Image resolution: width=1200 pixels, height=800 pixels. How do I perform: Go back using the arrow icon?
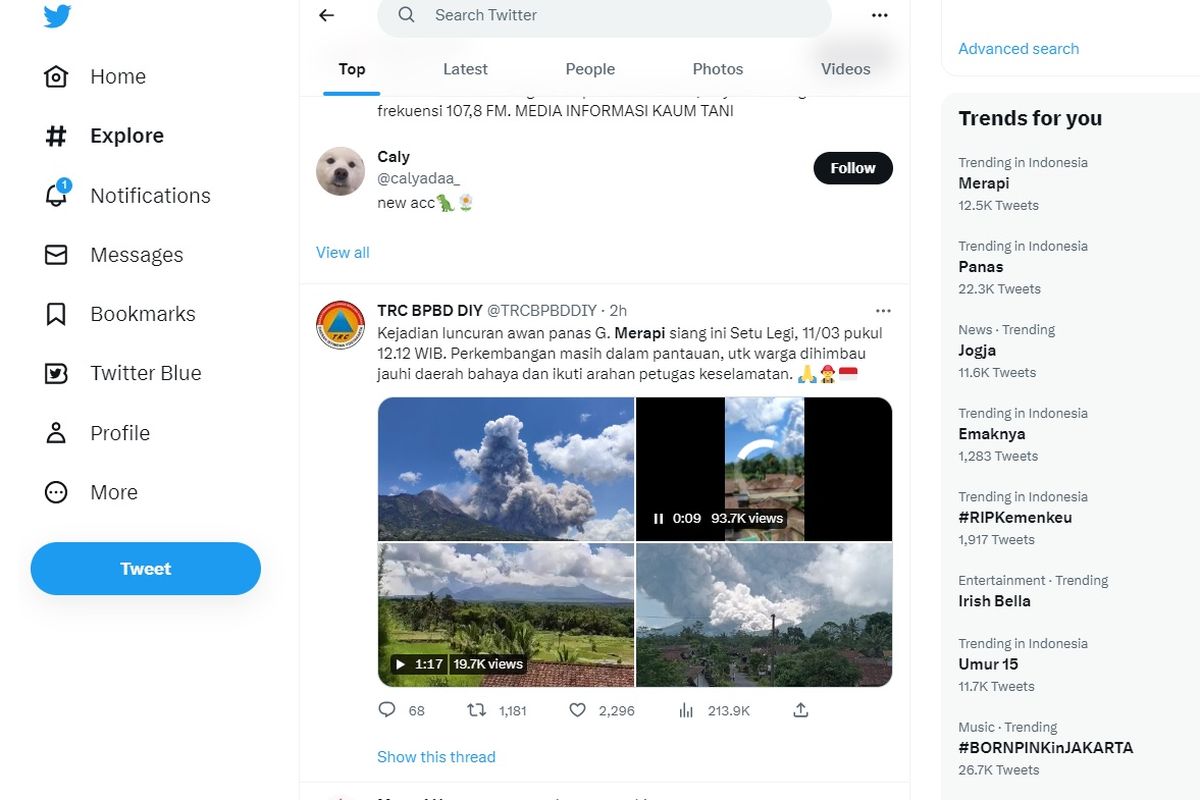[x=326, y=15]
